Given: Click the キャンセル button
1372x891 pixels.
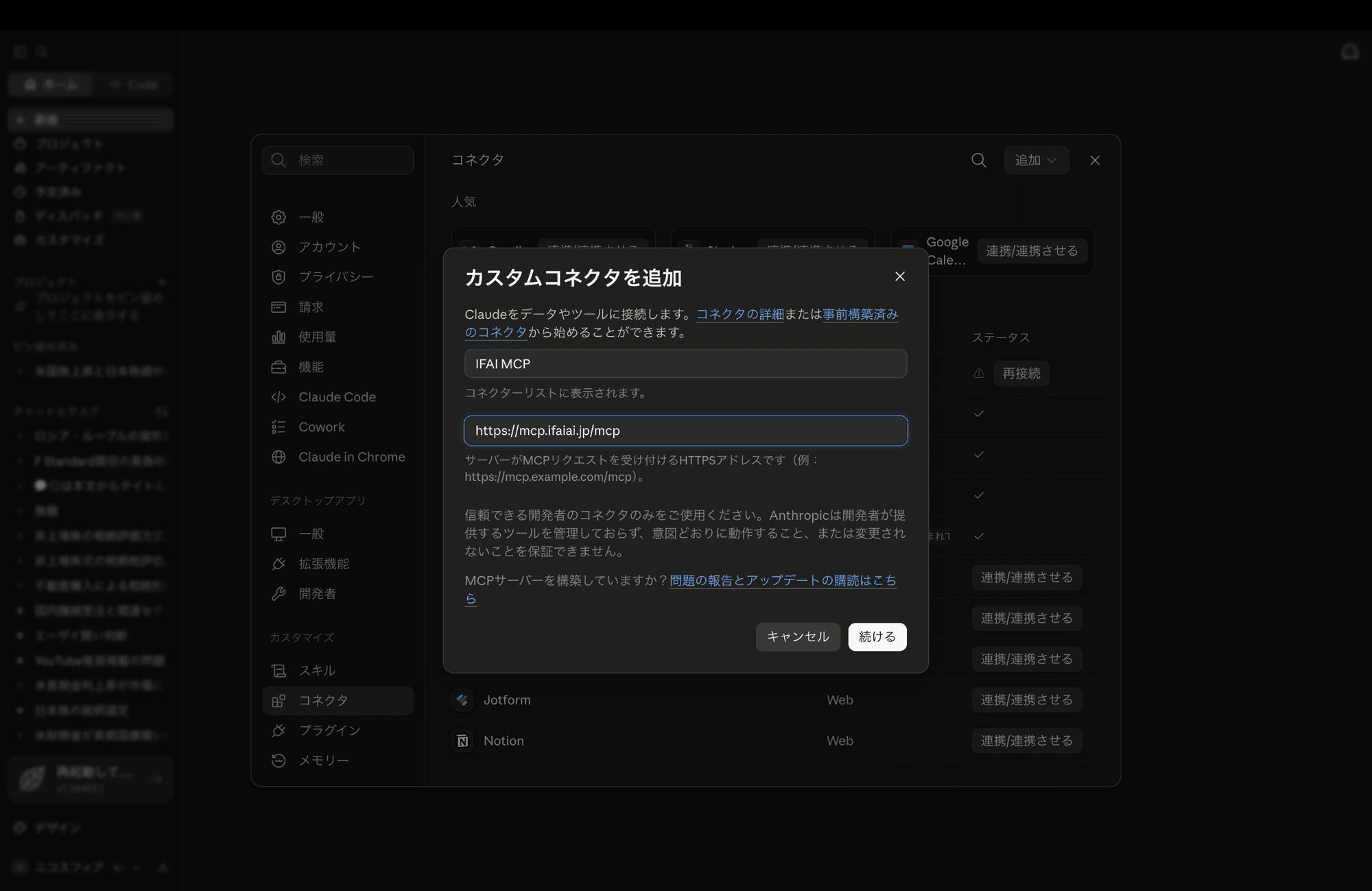Looking at the screenshot, I should coord(798,637).
